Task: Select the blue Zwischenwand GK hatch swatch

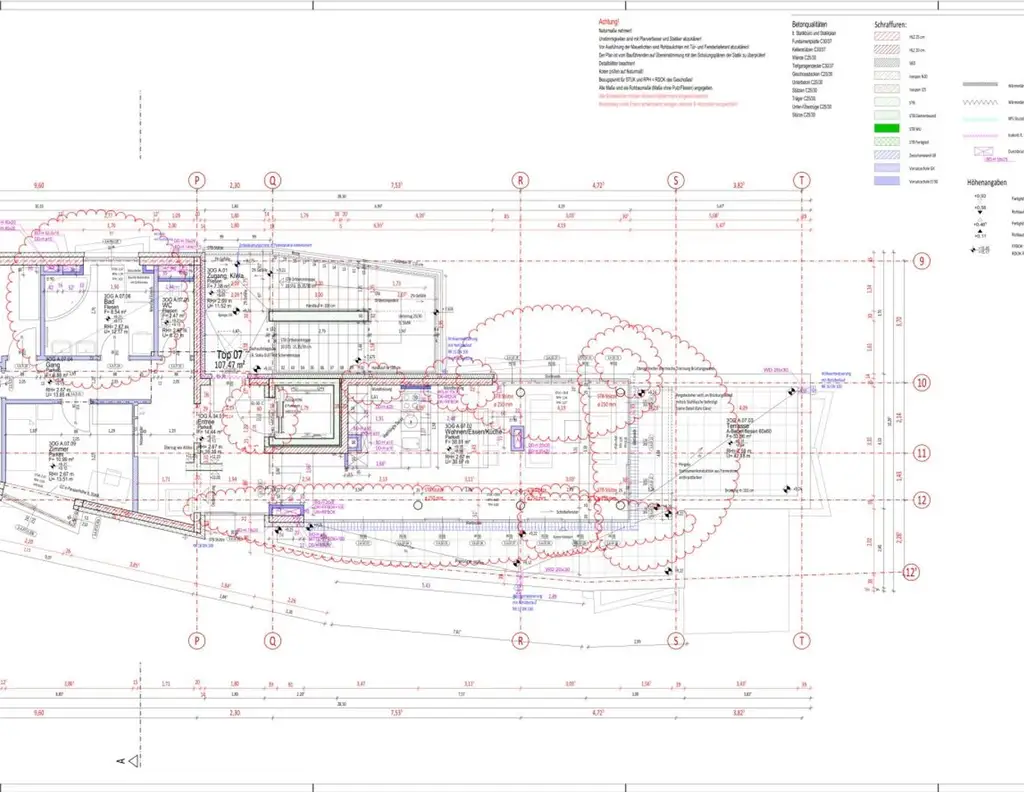Action: pos(886,155)
